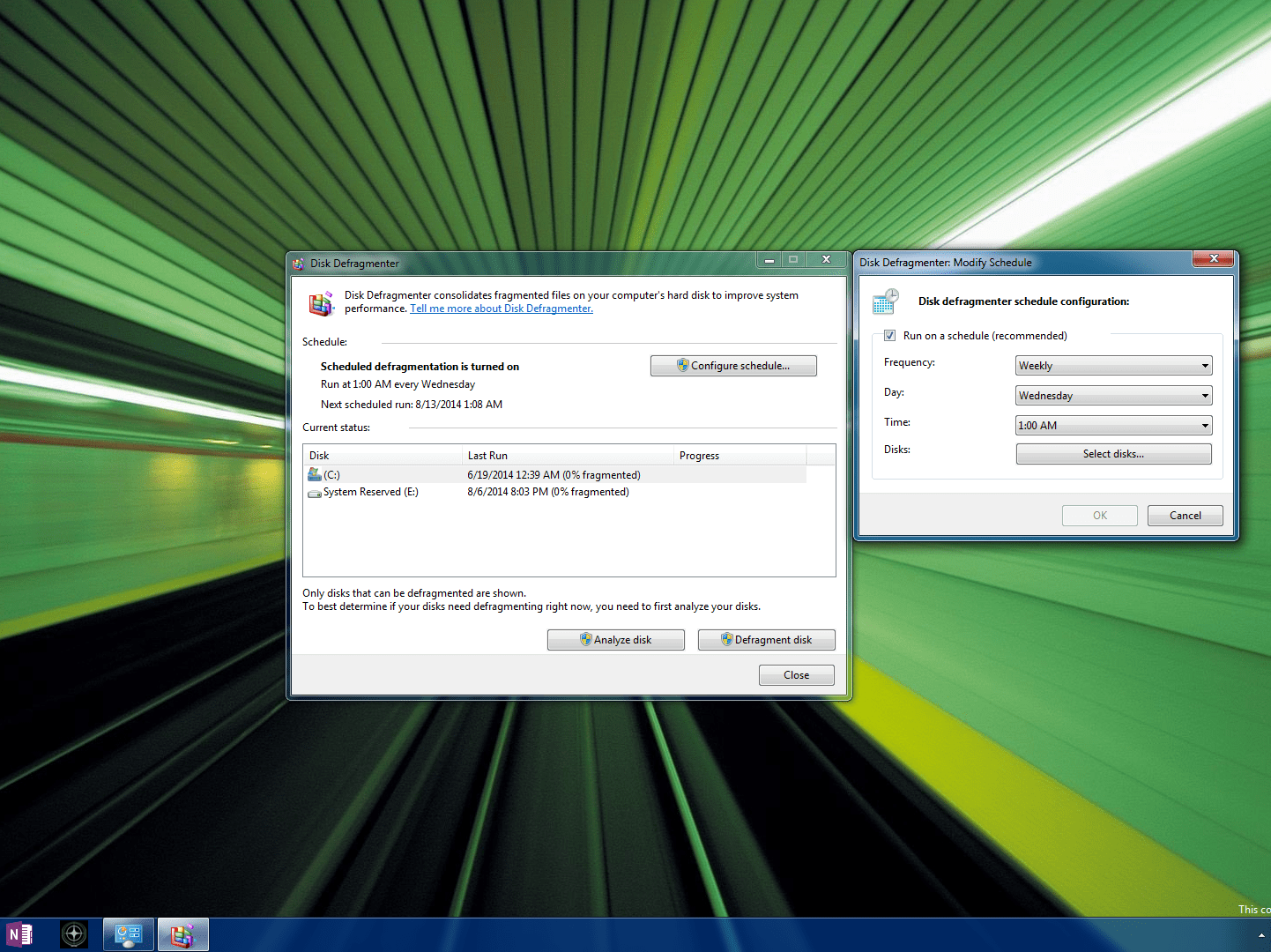Click the Disk Defragmenter window title bar icon

[x=299, y=263]
